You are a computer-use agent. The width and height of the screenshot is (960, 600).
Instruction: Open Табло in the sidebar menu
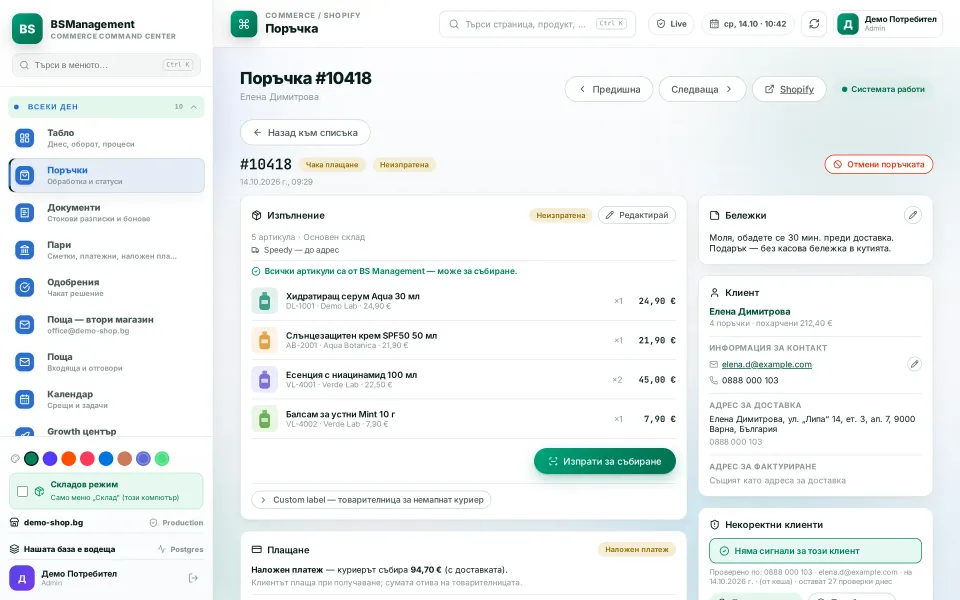[107, 138]
